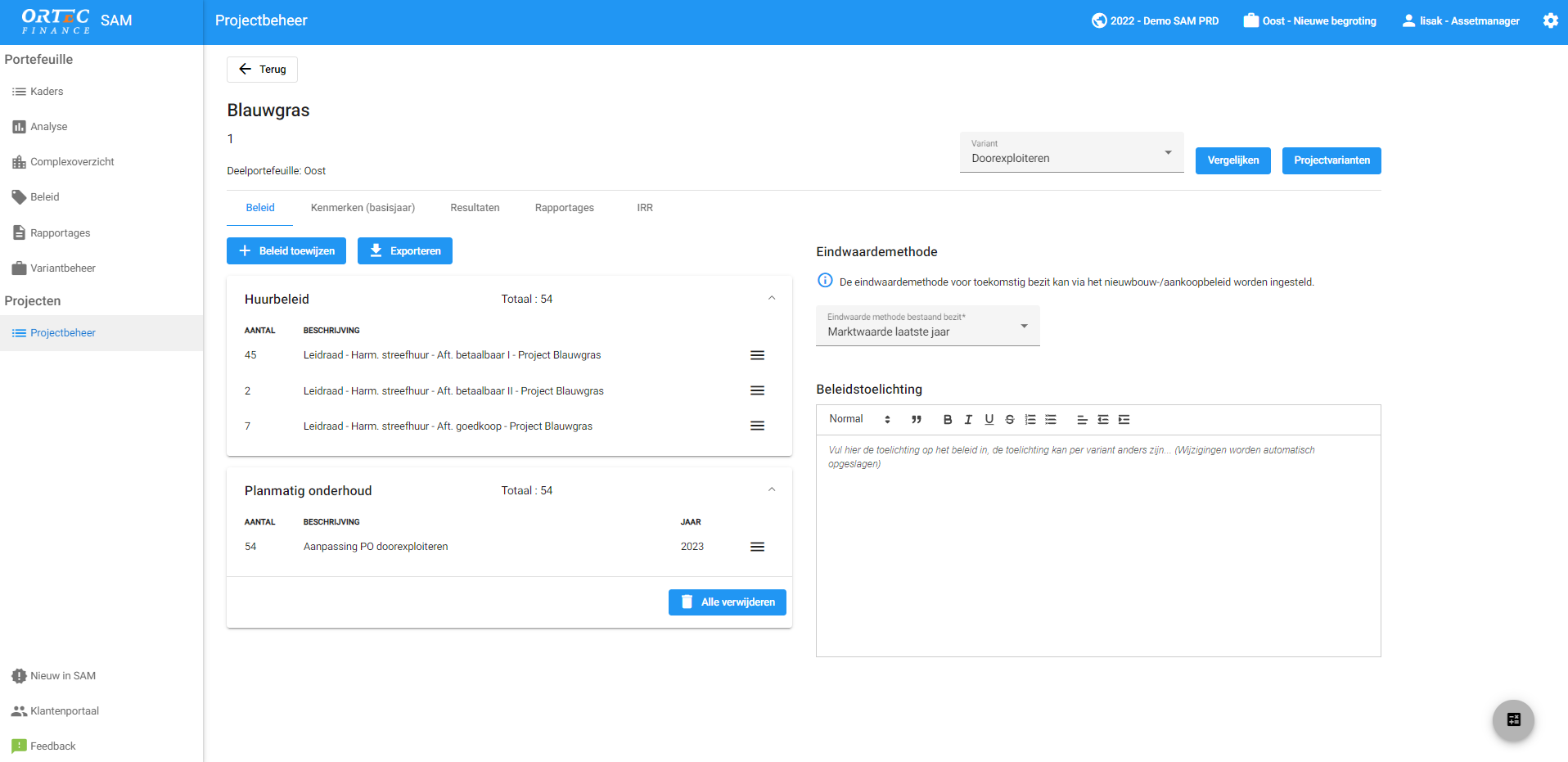Toggle underline text formatting

989,420
